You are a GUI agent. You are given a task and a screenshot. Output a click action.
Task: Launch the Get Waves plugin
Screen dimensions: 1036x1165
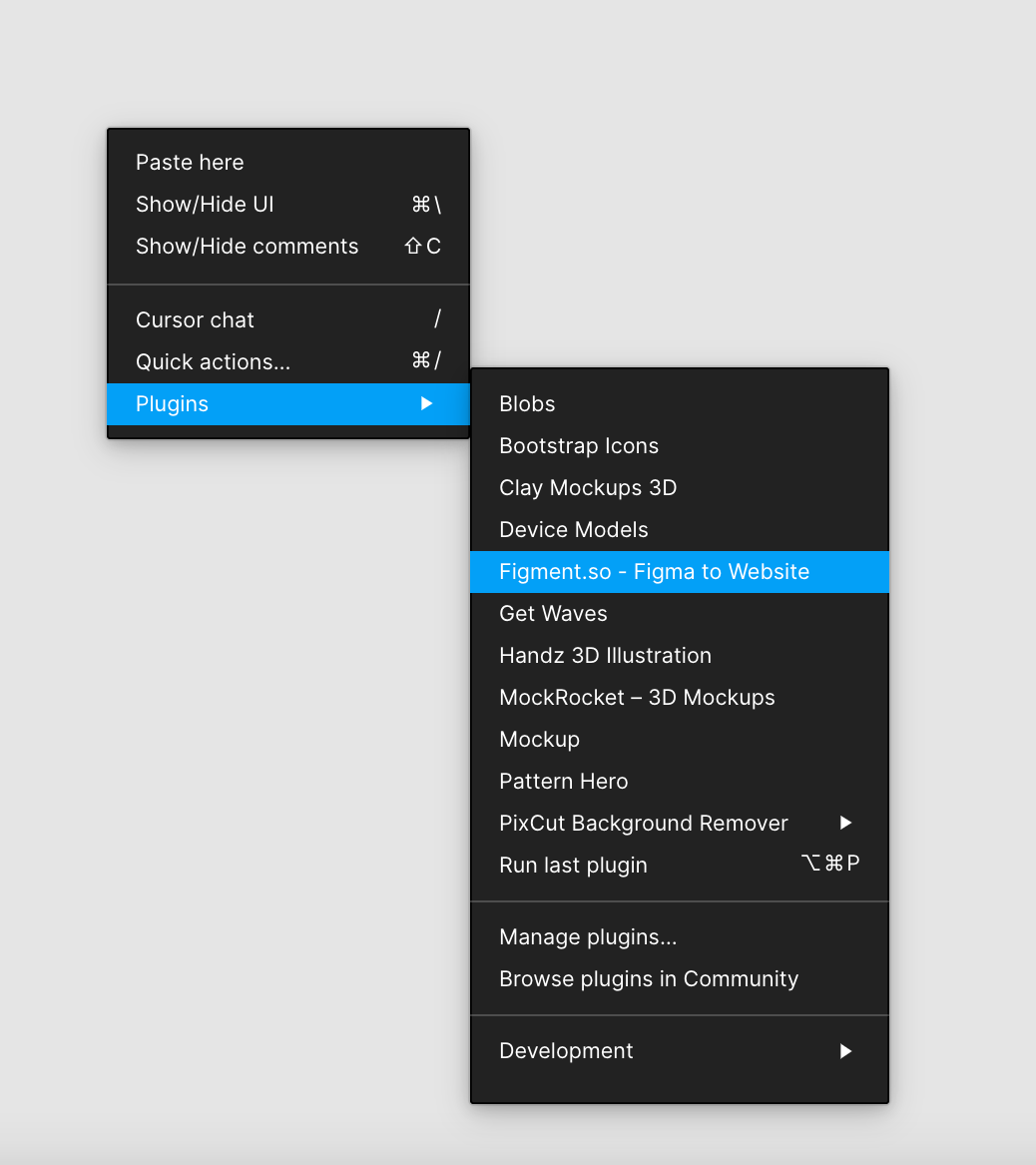pos(680,614)
